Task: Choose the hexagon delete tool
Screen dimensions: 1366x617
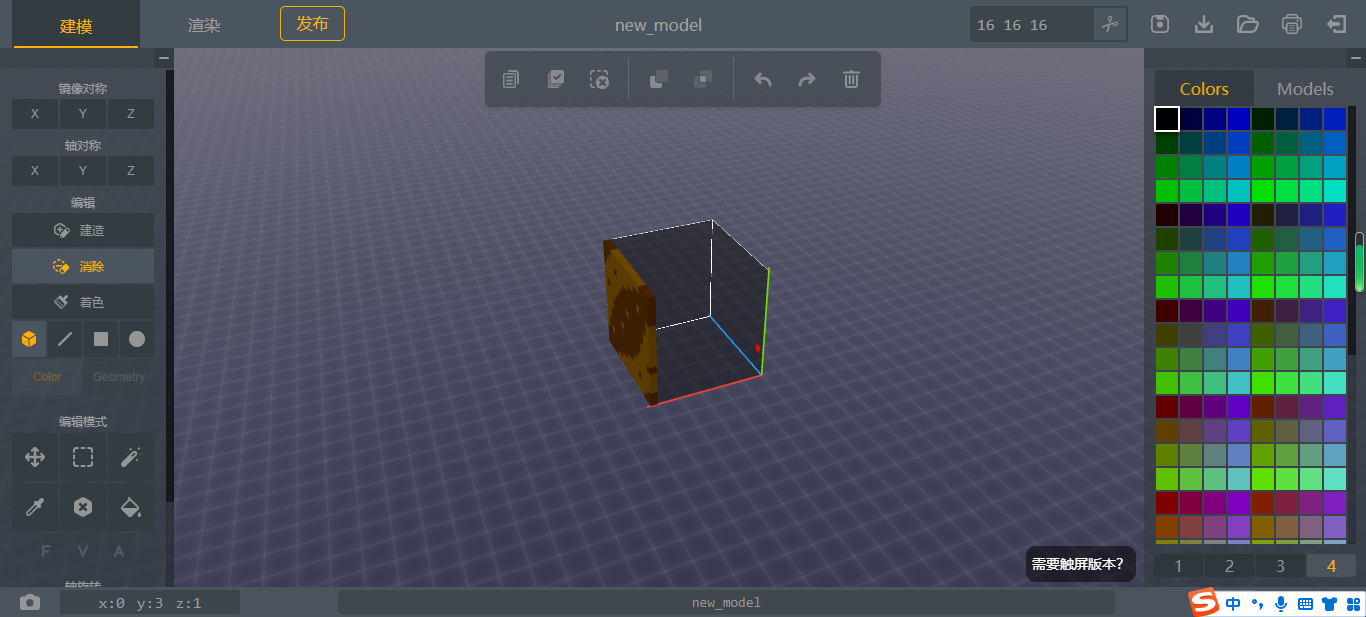Action: click(83, 508)
